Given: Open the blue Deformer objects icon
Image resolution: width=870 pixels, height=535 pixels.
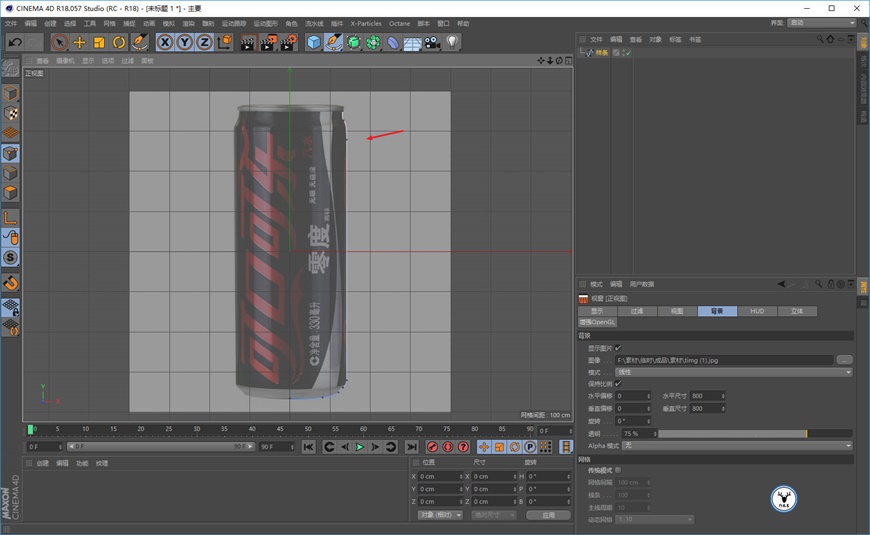Looking at the screenshot, I should 393,42.
